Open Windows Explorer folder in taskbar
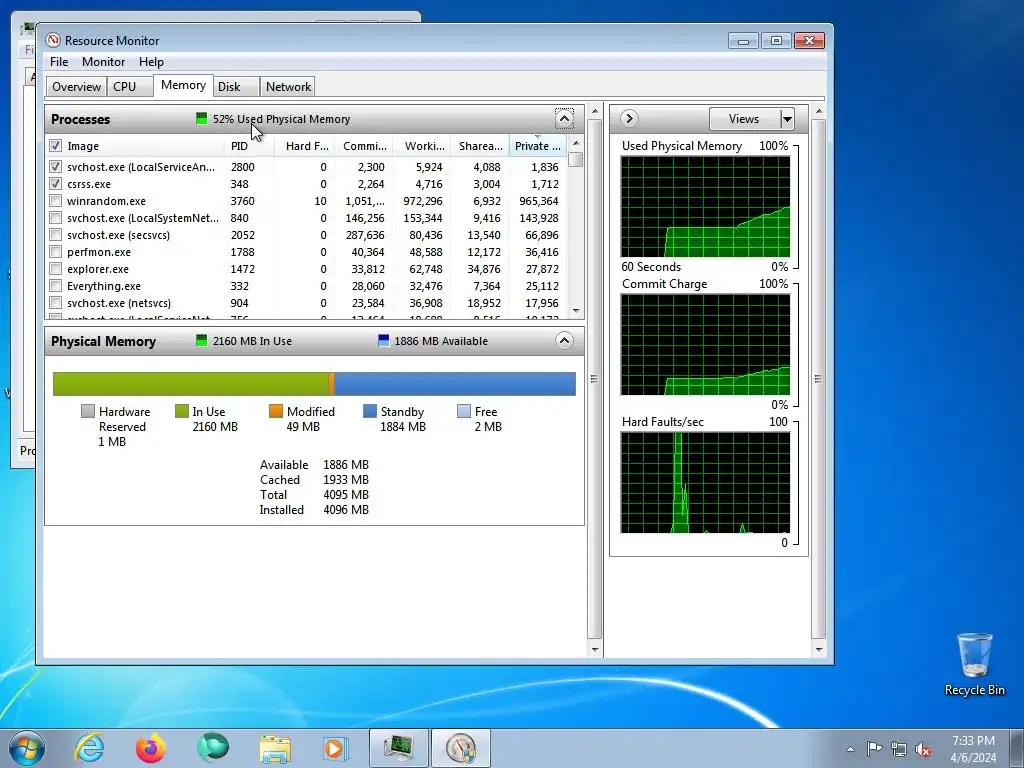 275,748
